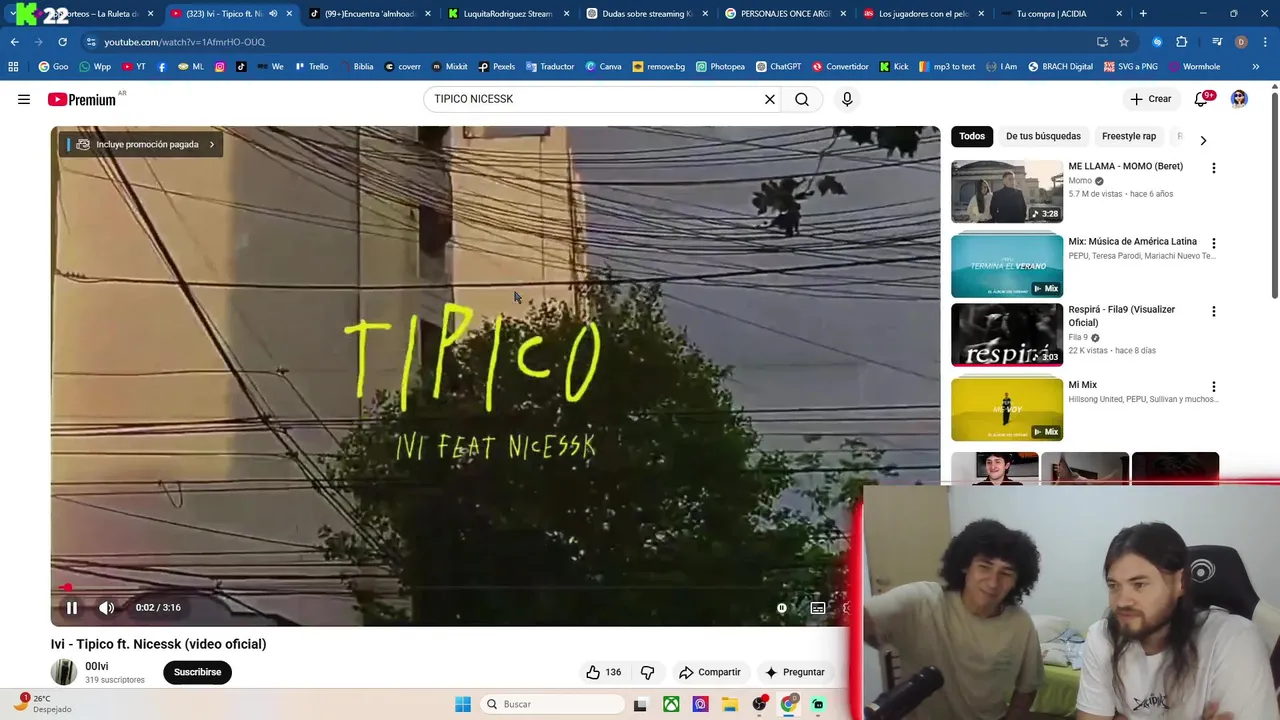Toggle subtitles in the video player
This screenshot has width=1280, height=720.
click(x=818, y=608)
